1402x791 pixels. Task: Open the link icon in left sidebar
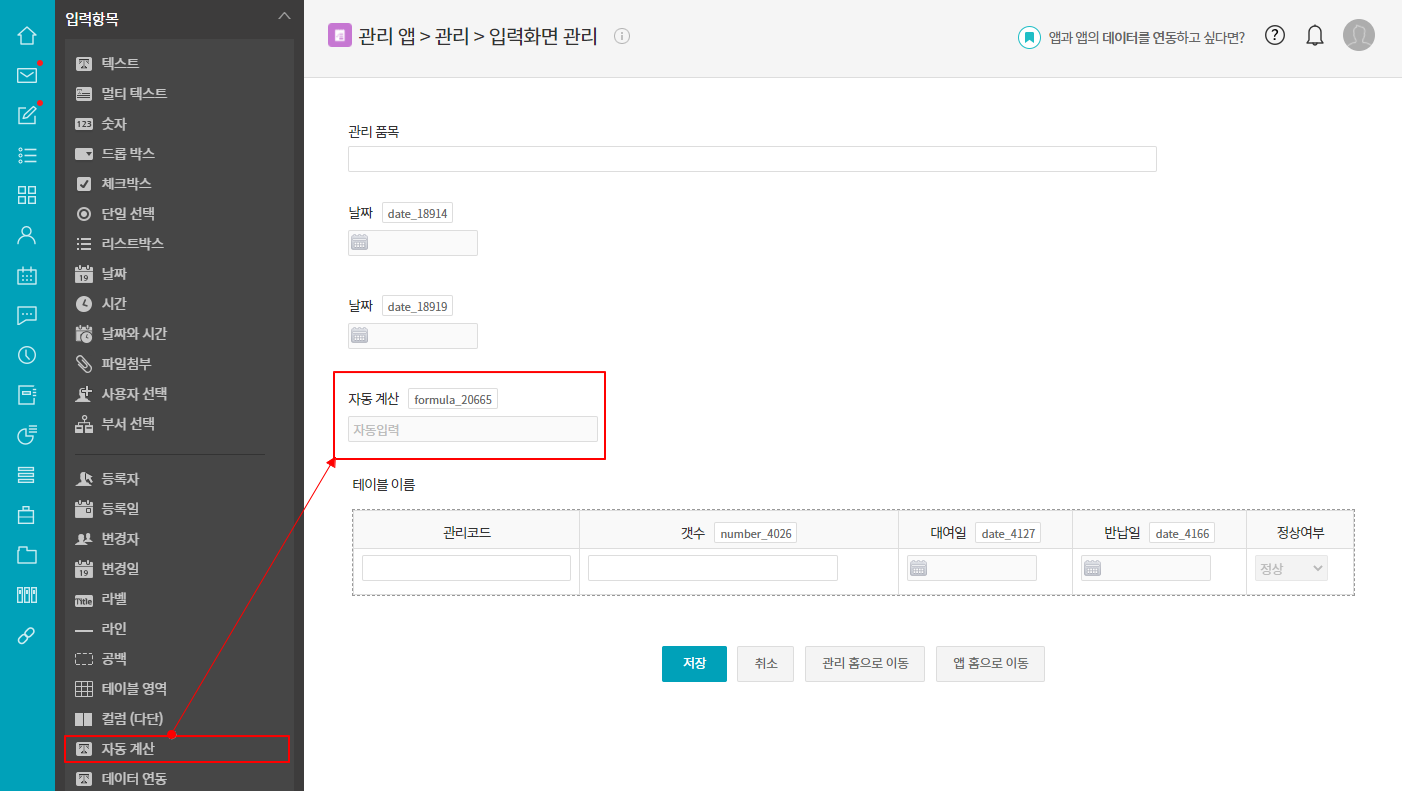[x=27, y=636]
